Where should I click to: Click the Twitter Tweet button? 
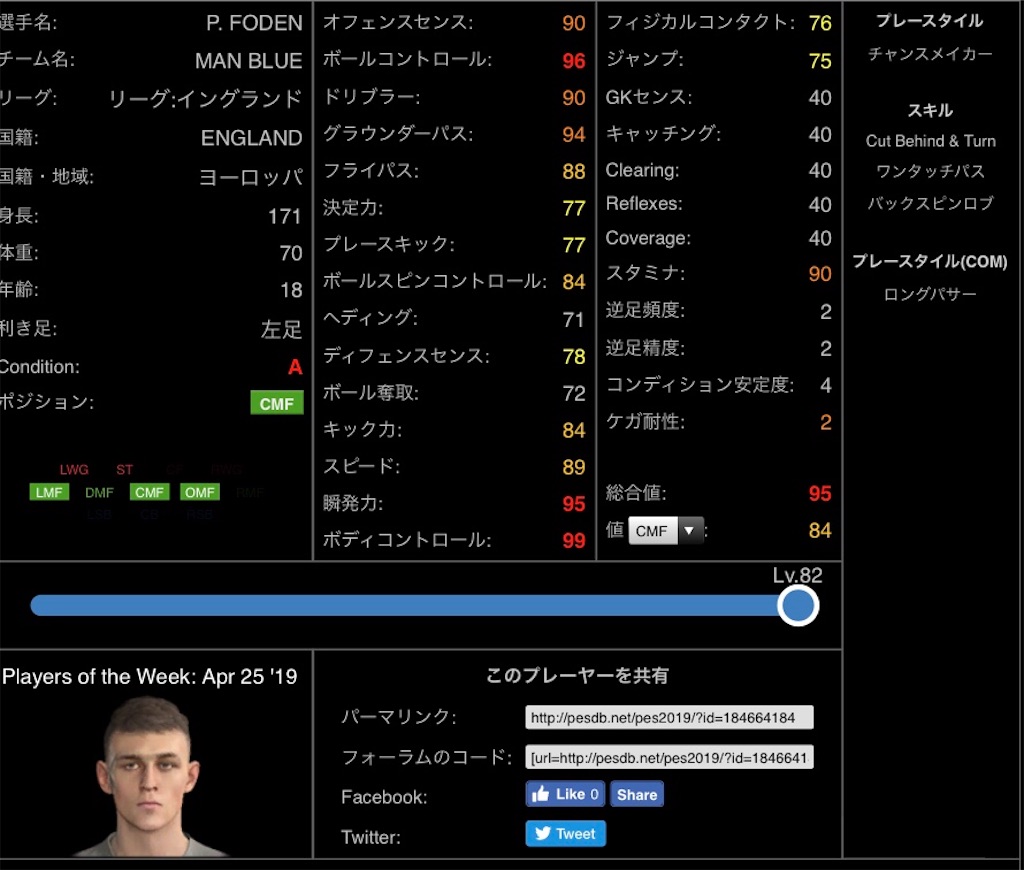pyautogui.click(x=566, y=833)
